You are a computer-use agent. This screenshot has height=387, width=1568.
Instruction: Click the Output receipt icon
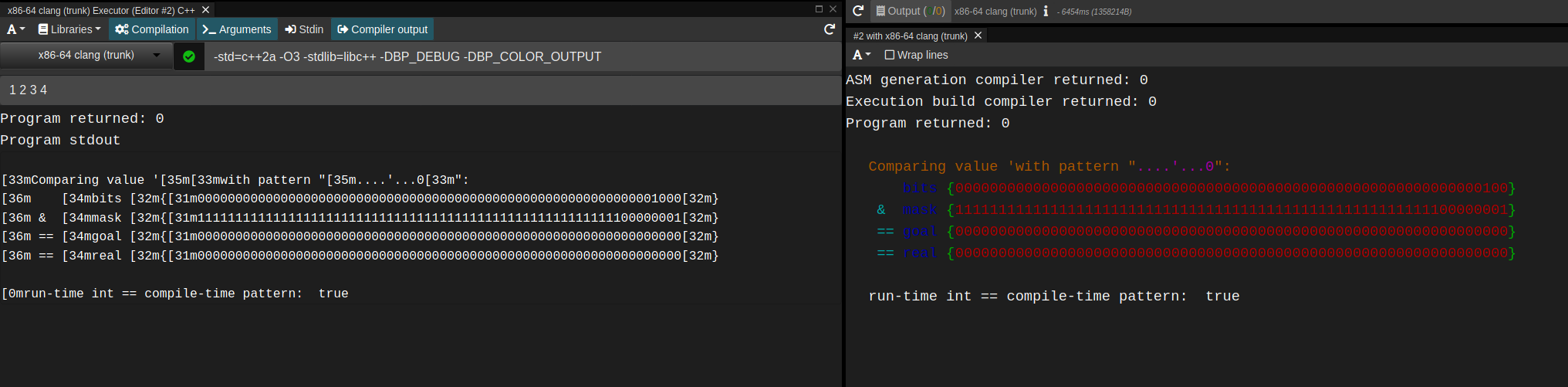point(880,11)
